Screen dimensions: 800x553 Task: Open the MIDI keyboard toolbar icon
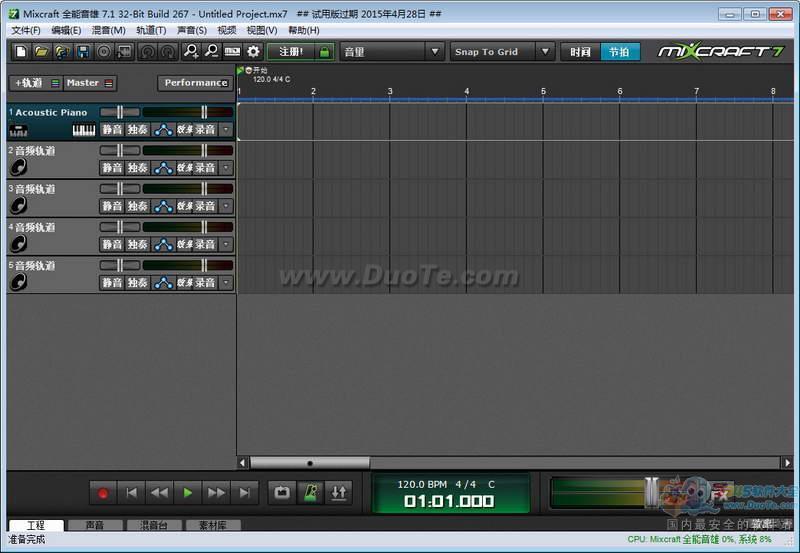coord(233,52)
